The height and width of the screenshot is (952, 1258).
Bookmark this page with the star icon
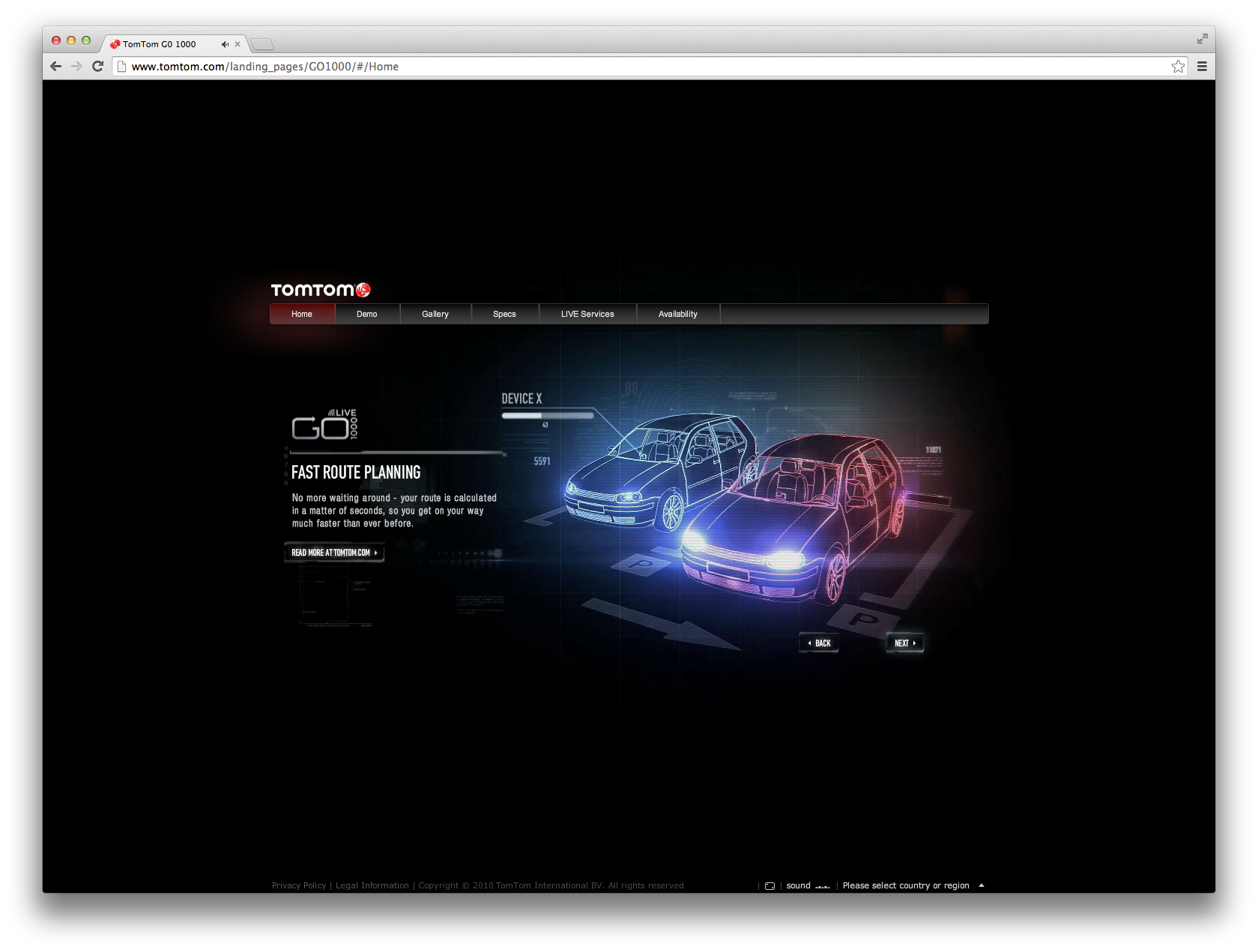tap(1178, 67)
